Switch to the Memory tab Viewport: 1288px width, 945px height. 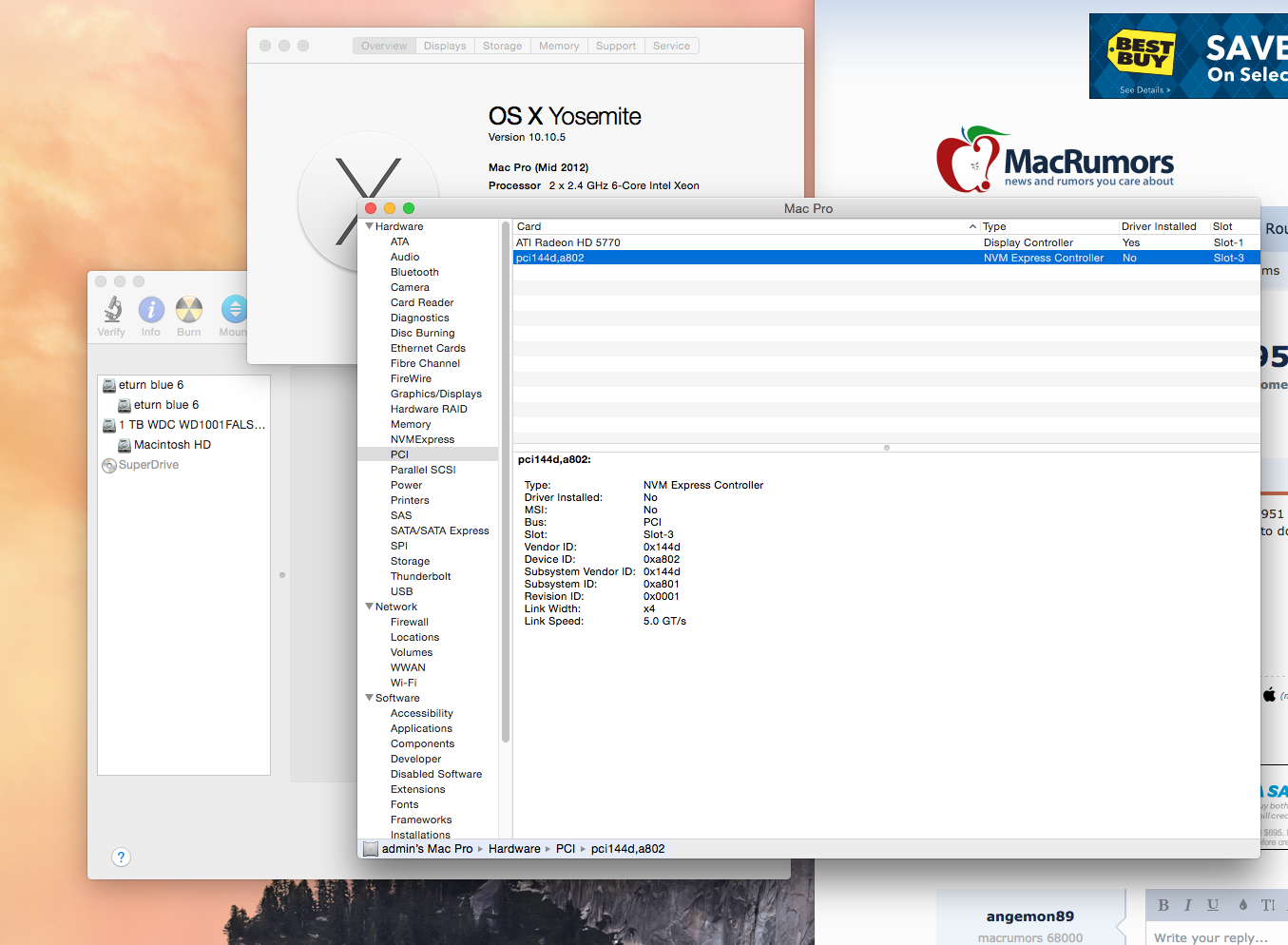click(559, 46)
